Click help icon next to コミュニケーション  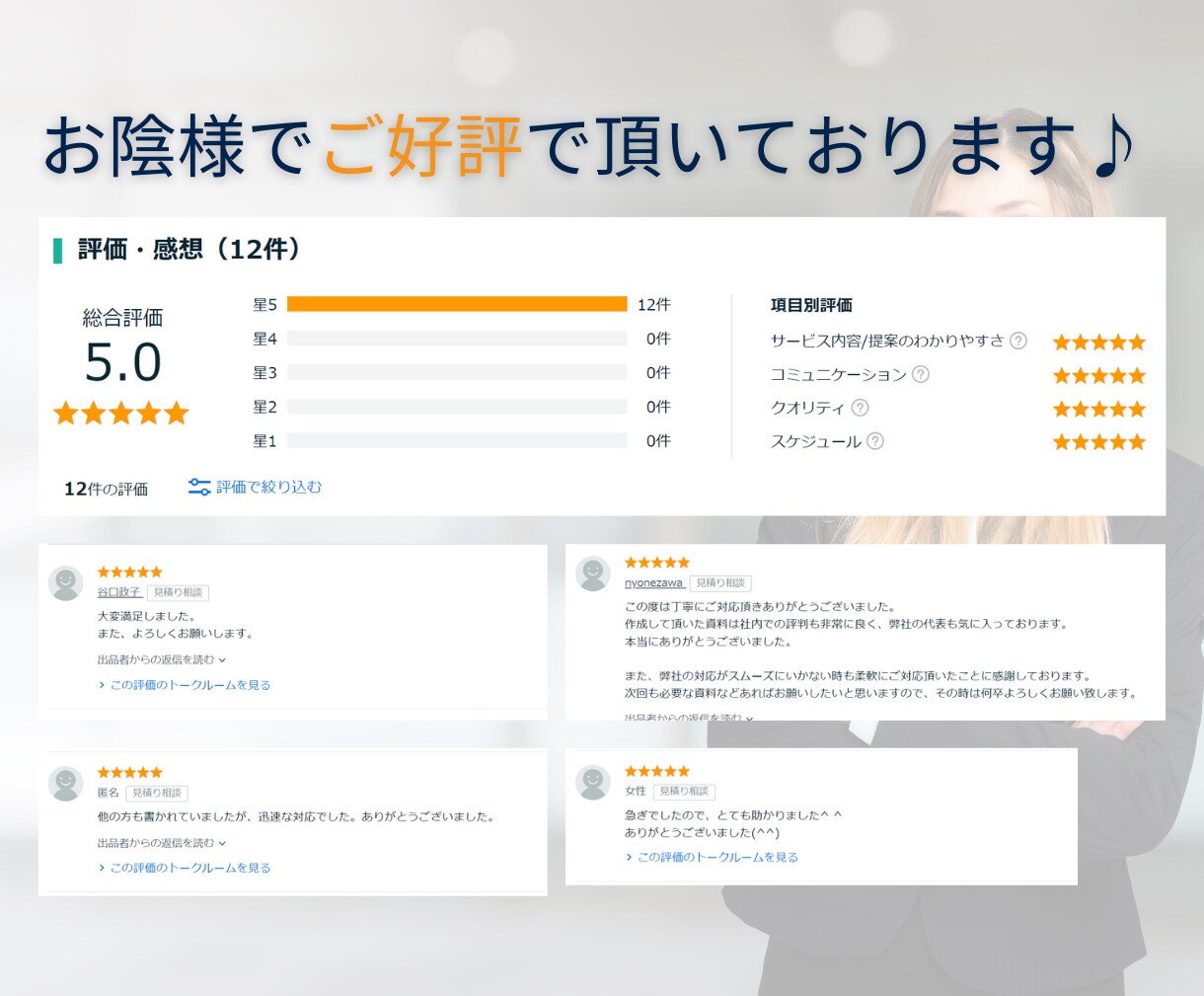tap(921, 374)
